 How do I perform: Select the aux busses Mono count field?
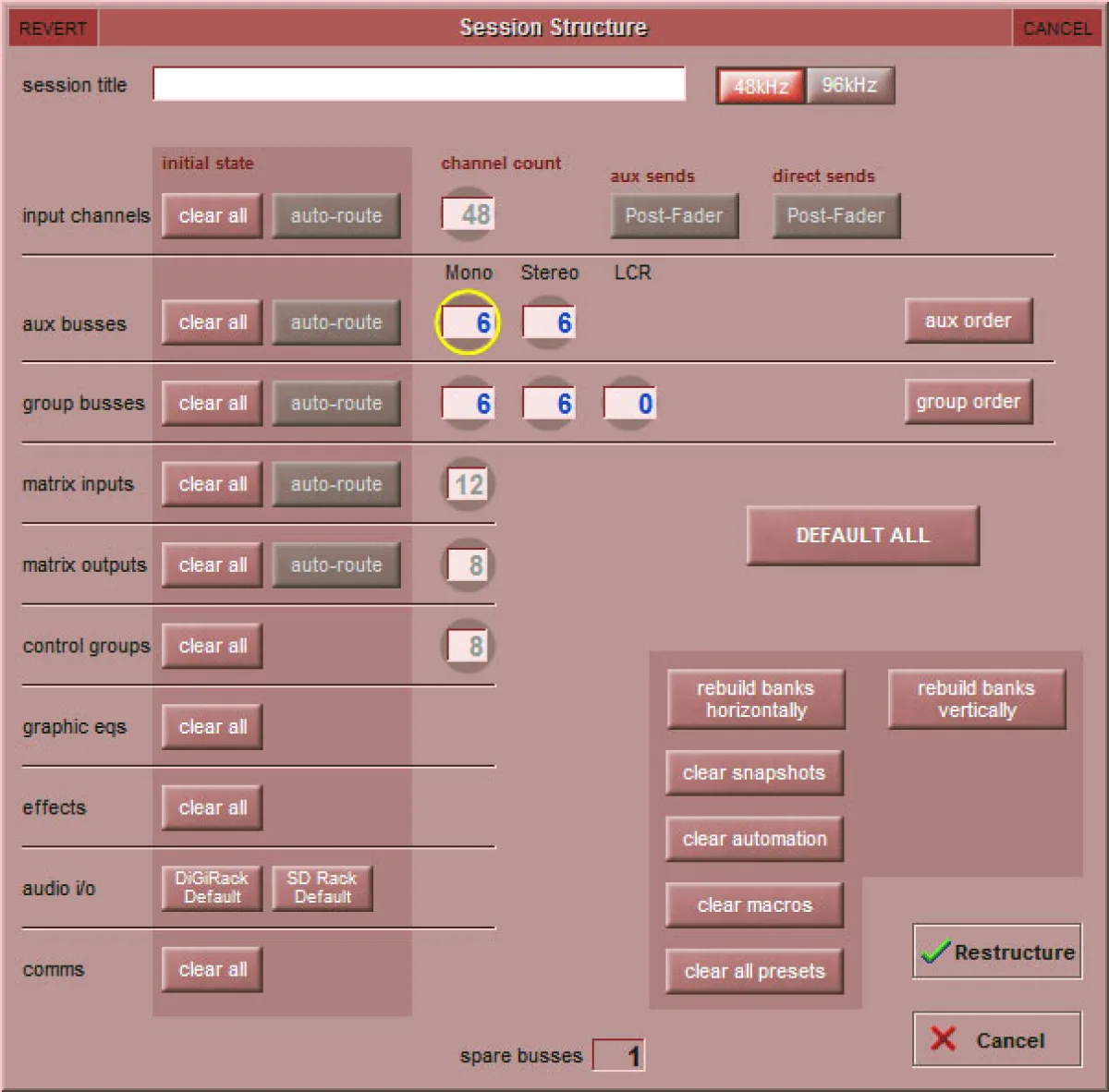click(x=469, y=322)
